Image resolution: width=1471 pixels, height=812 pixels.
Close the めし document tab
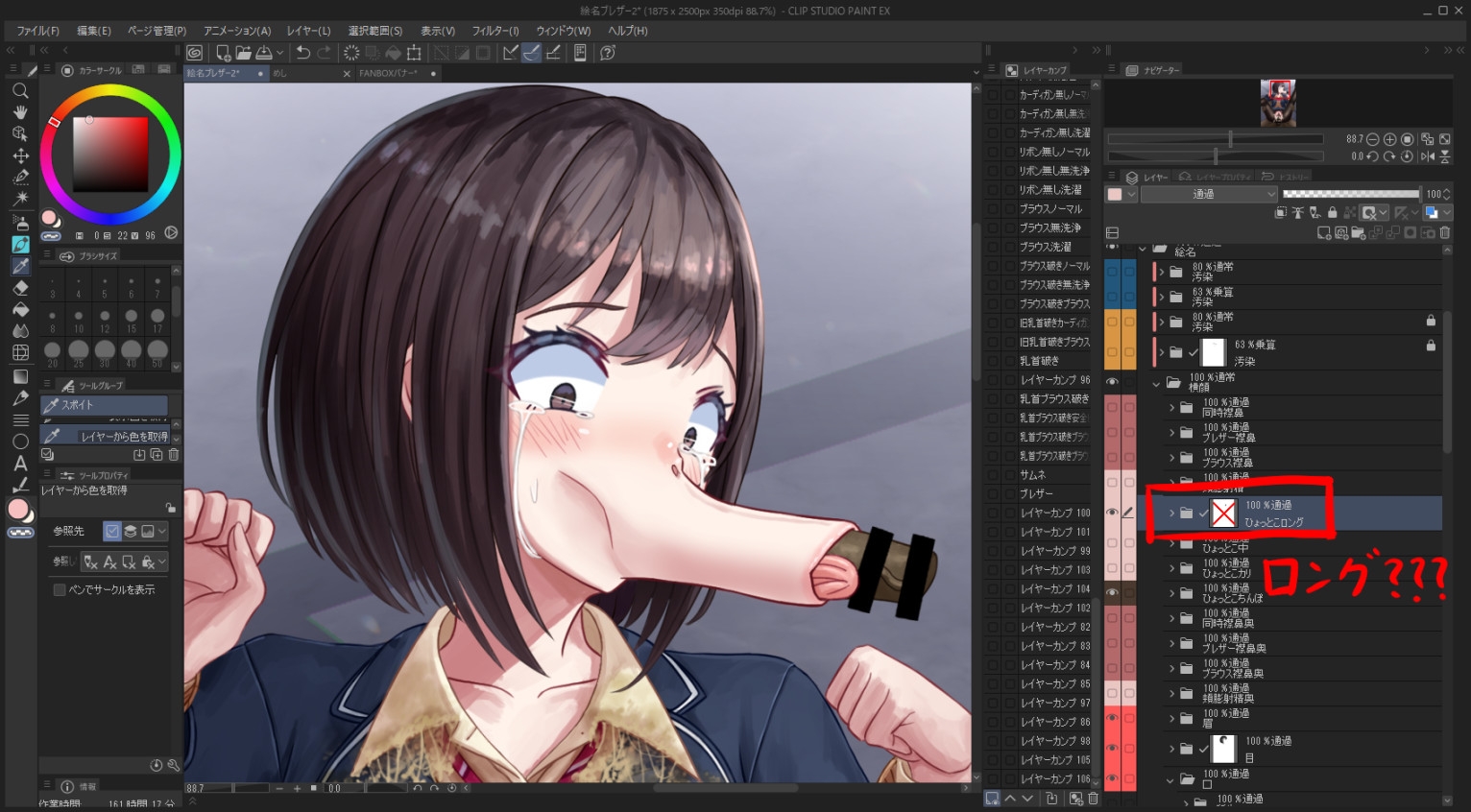click(347, 74)
